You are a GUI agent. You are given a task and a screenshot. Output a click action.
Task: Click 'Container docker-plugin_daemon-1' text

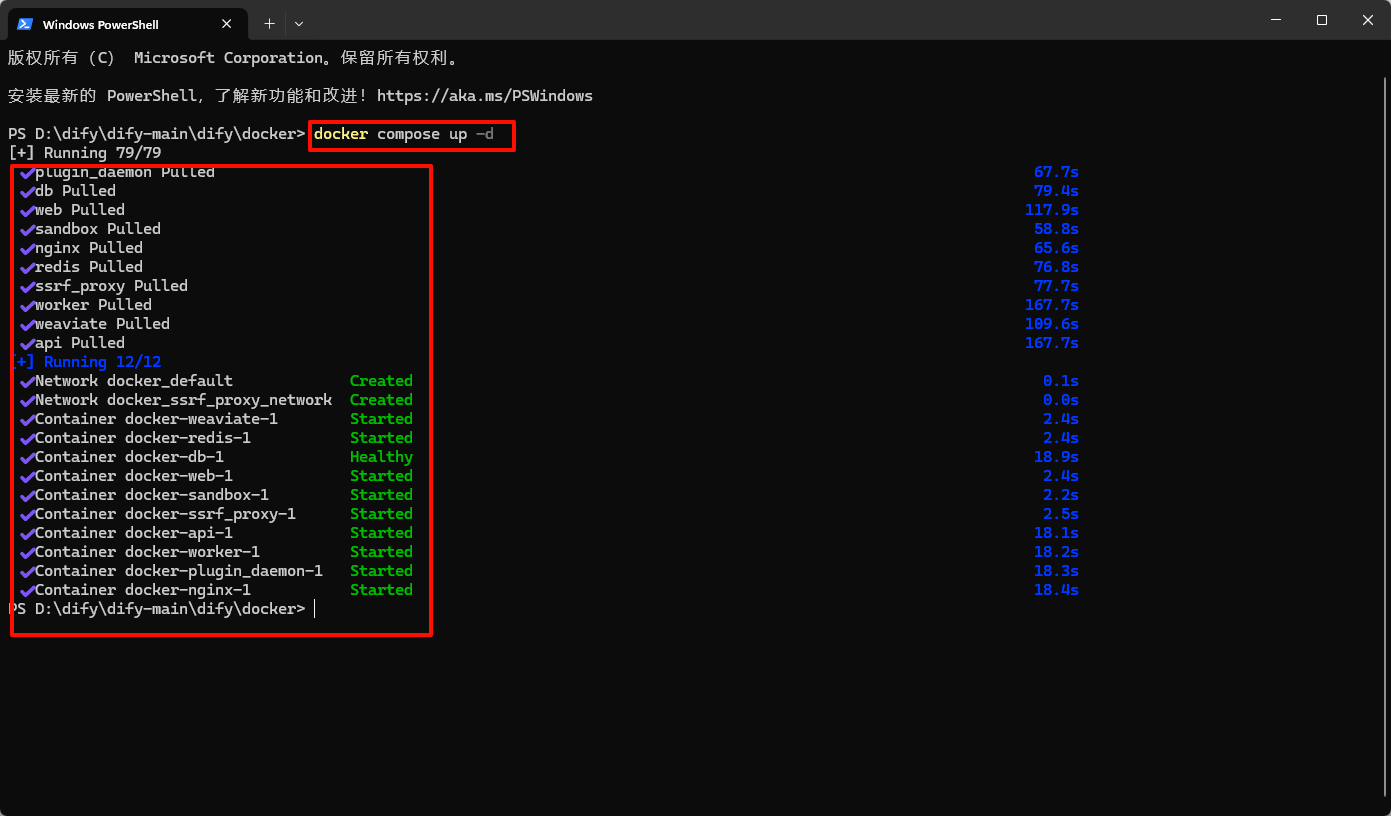(x=179, y=571)
